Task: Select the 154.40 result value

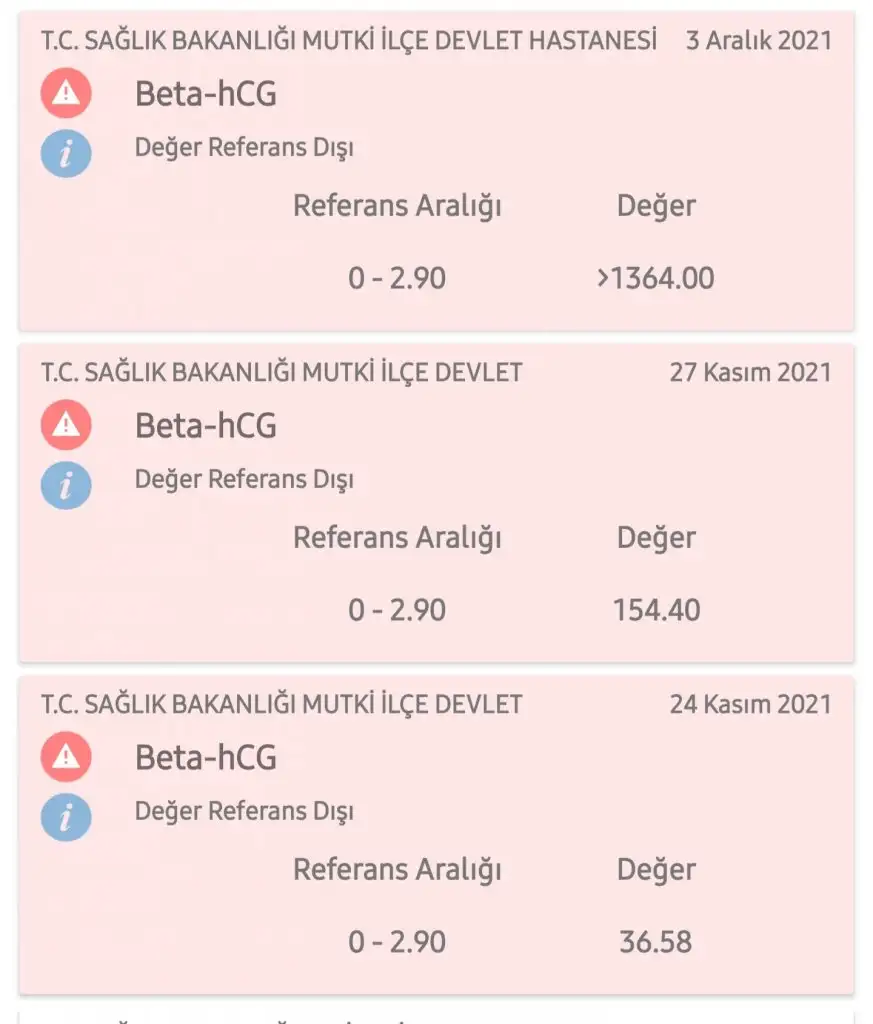Action: tap(656, 610)
